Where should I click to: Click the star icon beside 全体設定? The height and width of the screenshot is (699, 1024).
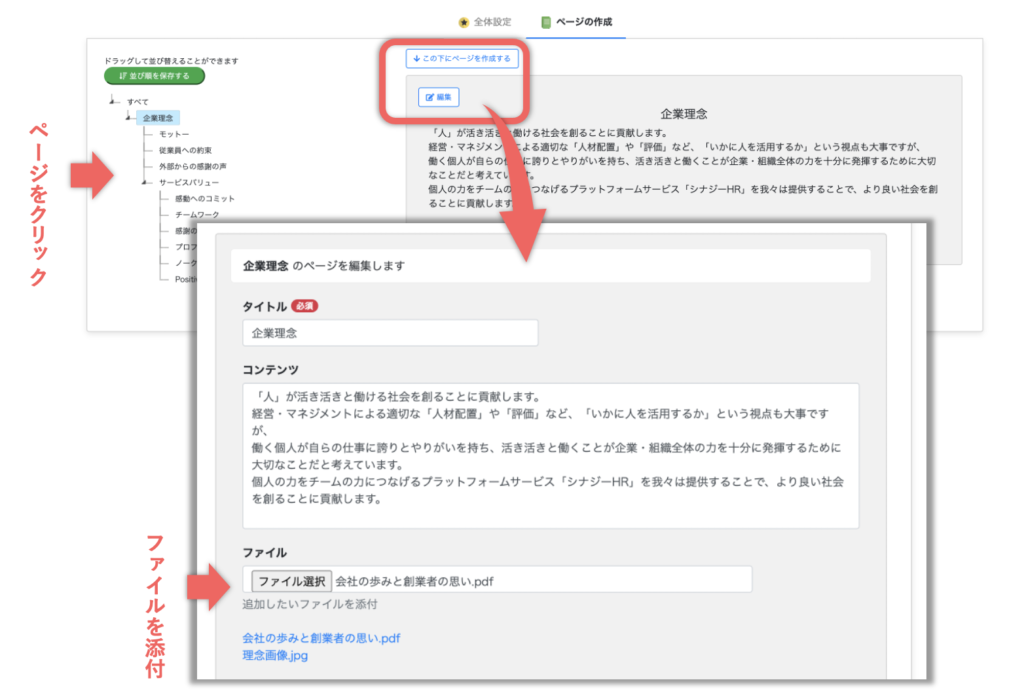(x=463, y=21)
